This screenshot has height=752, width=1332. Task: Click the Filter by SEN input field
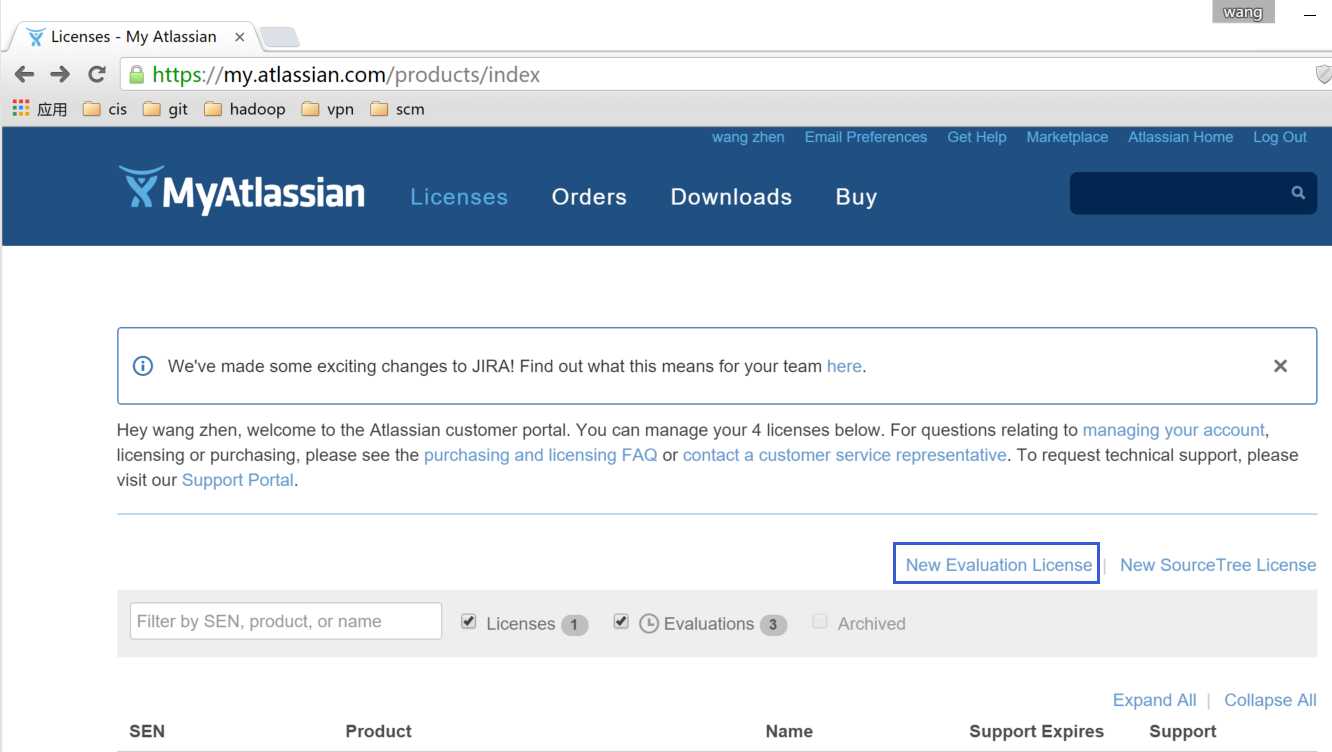click(x=286, y=621)
